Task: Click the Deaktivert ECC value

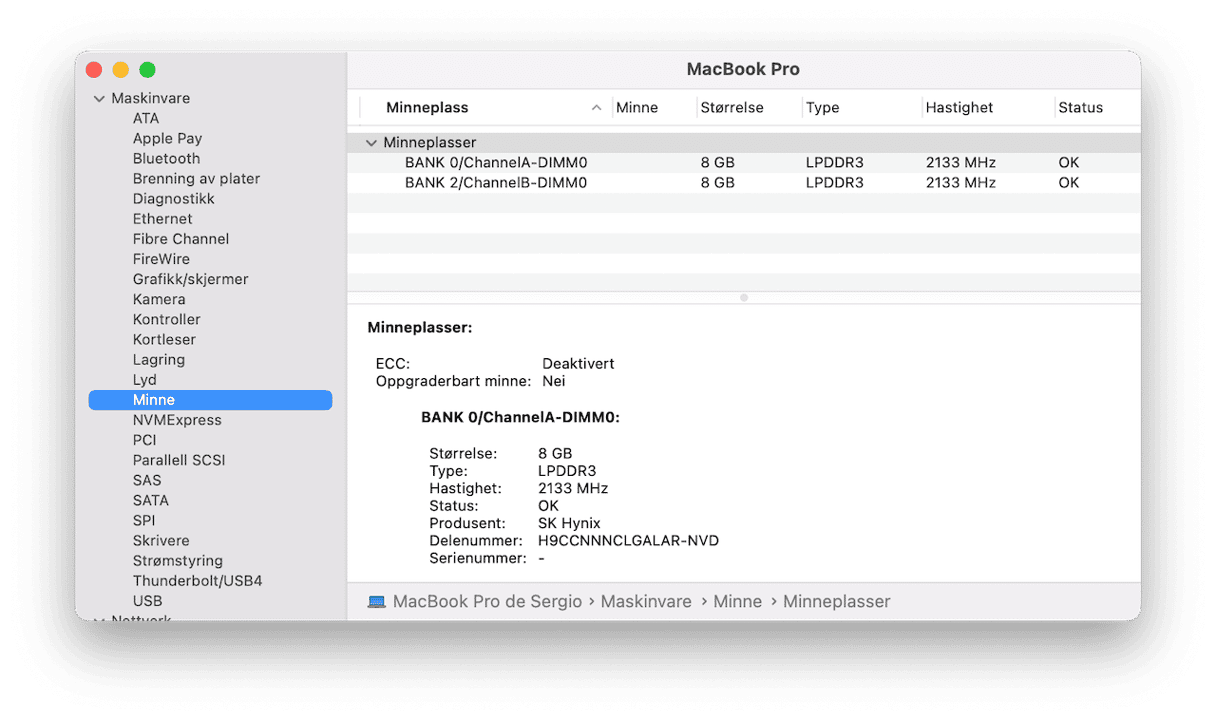Action: tap(578, 364)
